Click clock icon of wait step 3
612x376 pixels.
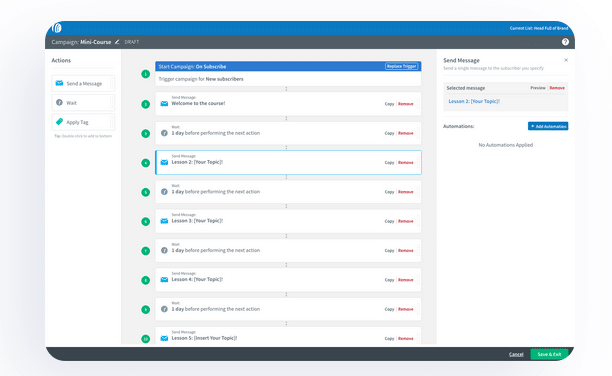[x=164, y=133]
